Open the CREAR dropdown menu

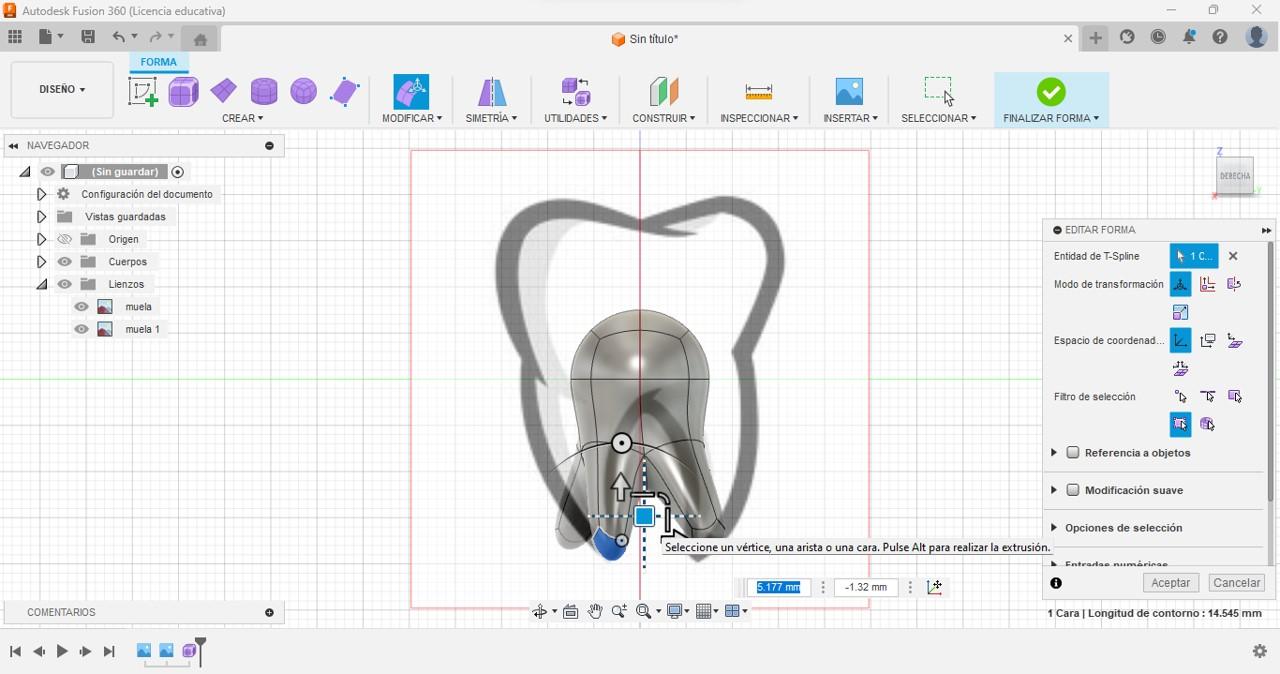(x=243, y=118)
